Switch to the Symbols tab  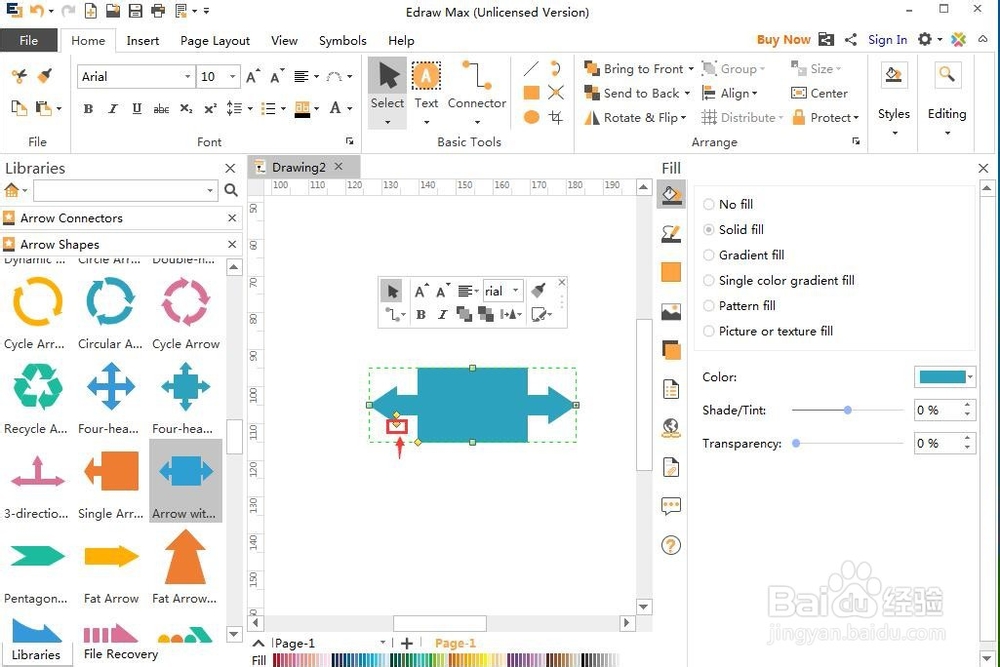(x=342, y=41)
